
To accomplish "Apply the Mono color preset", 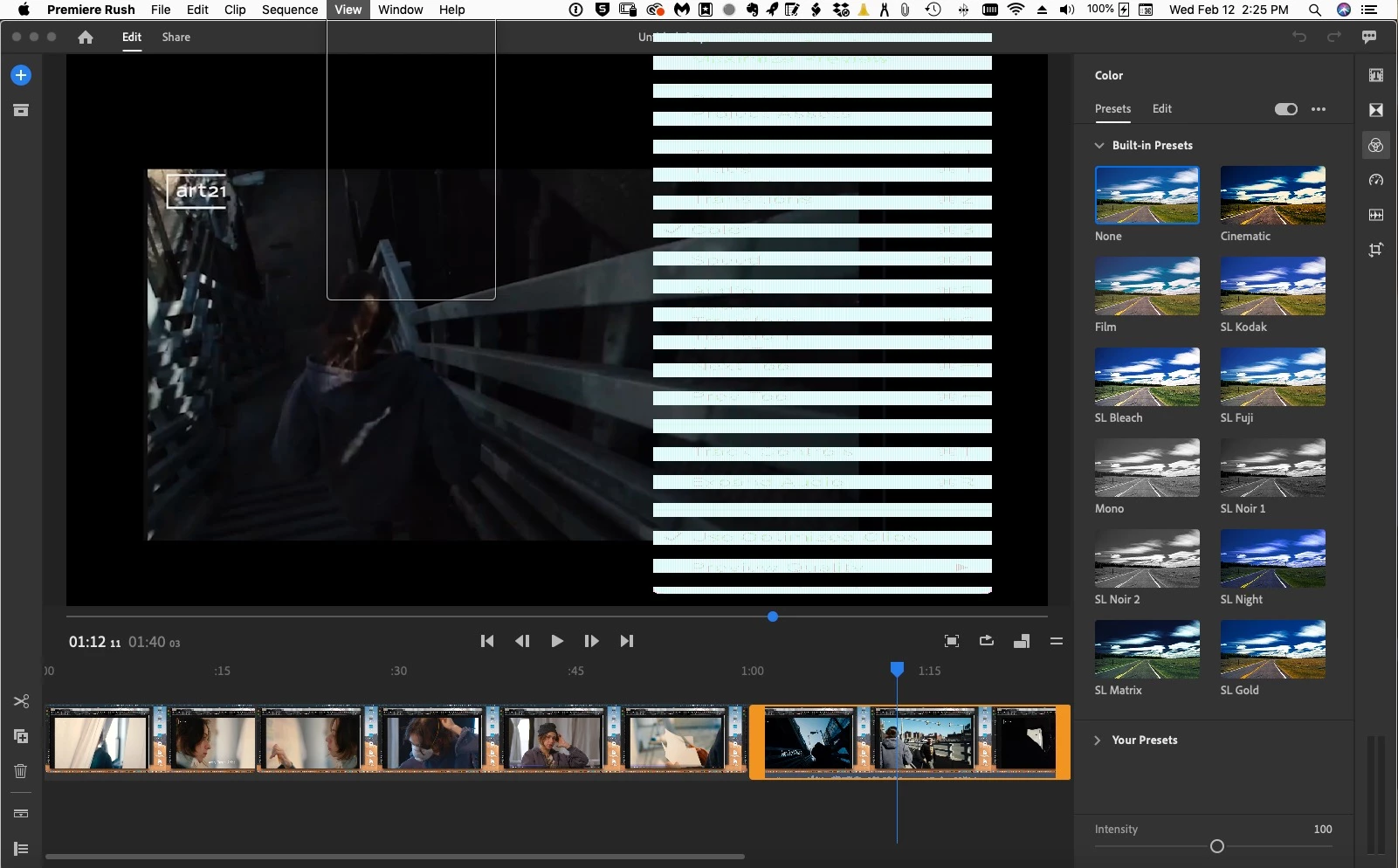I will click(1147, 467).
